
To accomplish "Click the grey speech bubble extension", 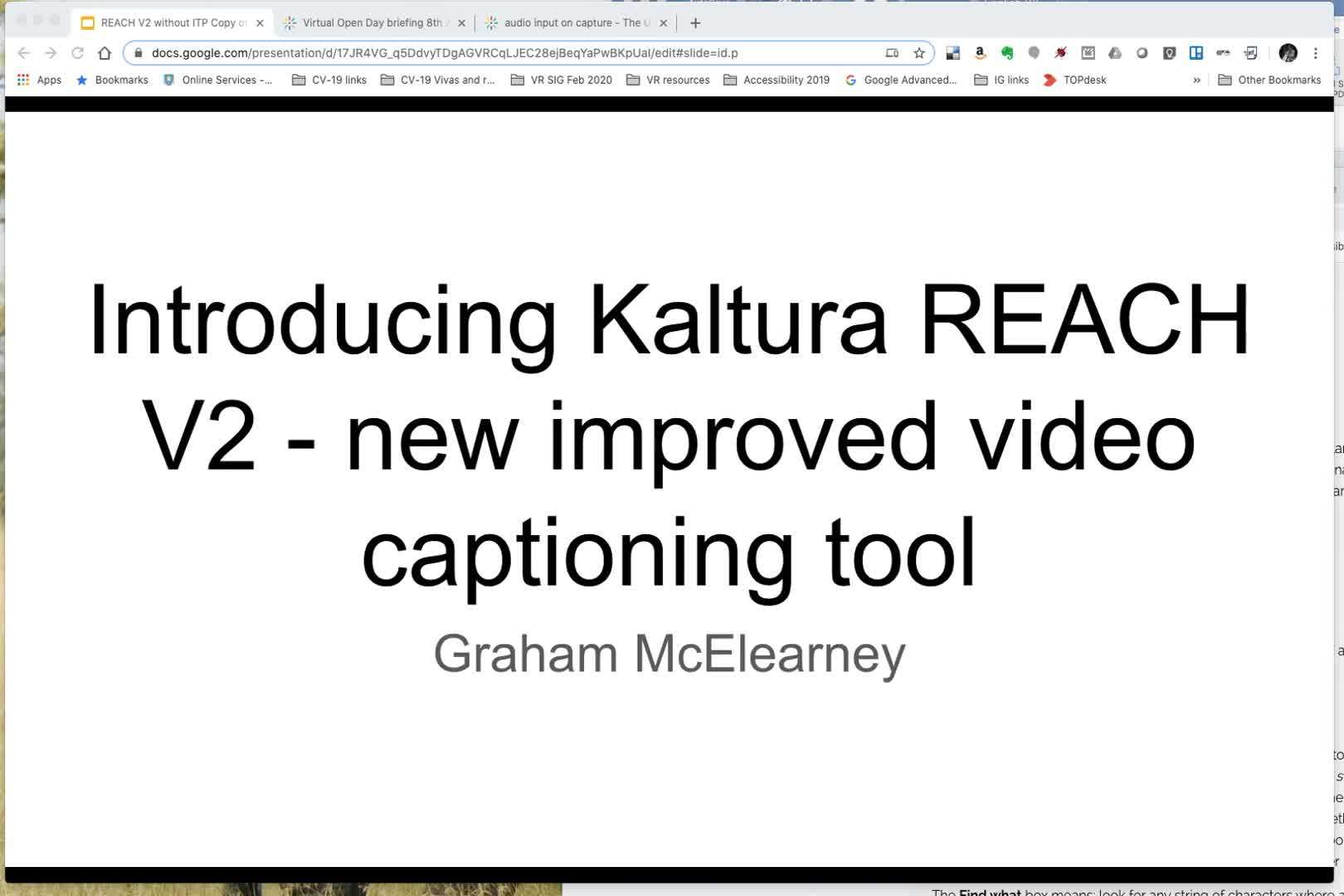I will point(1034,53).
